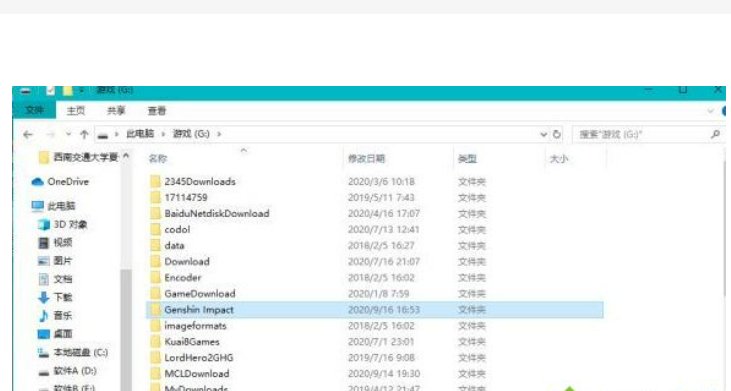Select the Kuai8Games folder name

pos(192,342)
